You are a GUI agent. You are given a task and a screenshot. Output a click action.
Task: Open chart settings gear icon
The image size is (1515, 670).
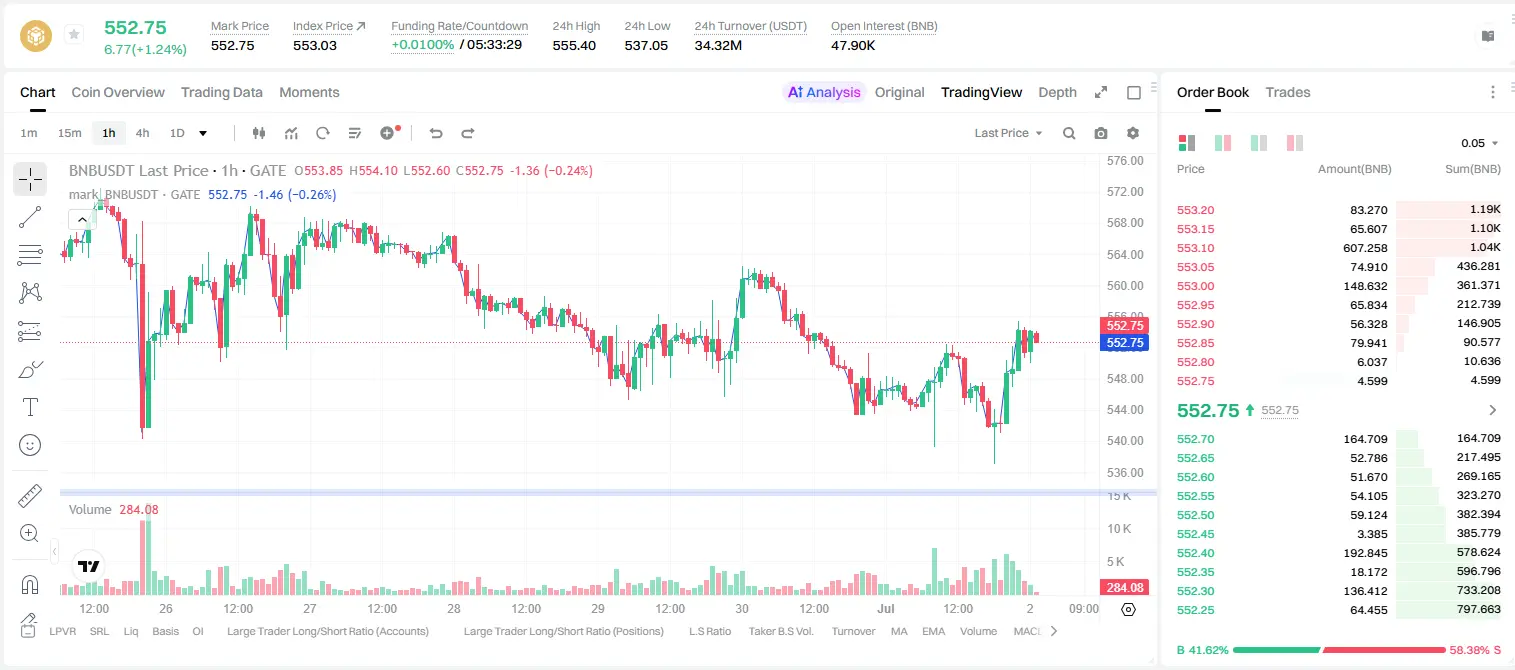point(1133,133)
